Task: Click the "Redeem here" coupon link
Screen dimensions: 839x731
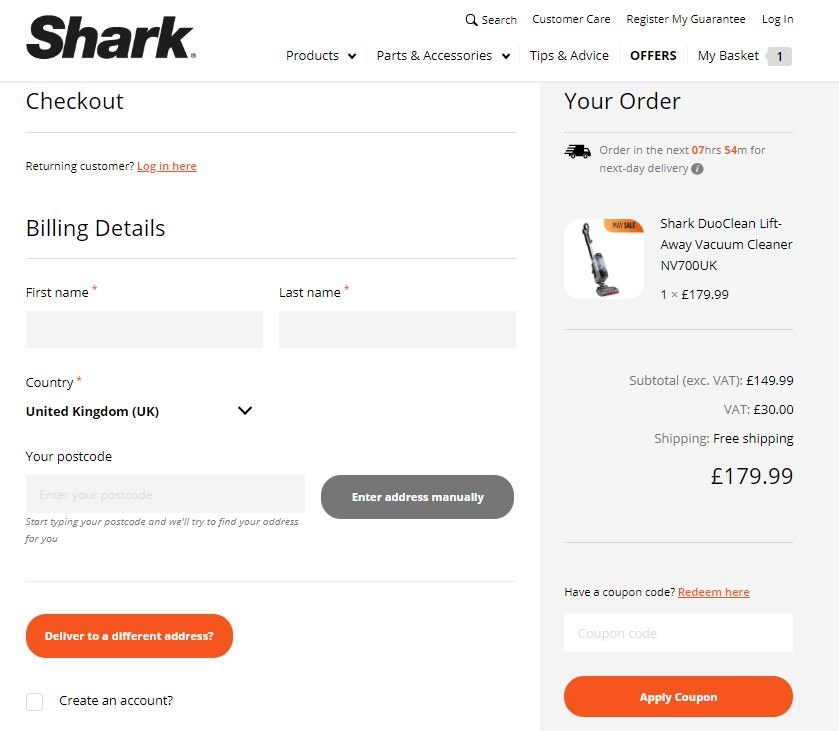Action: (713, 591)
